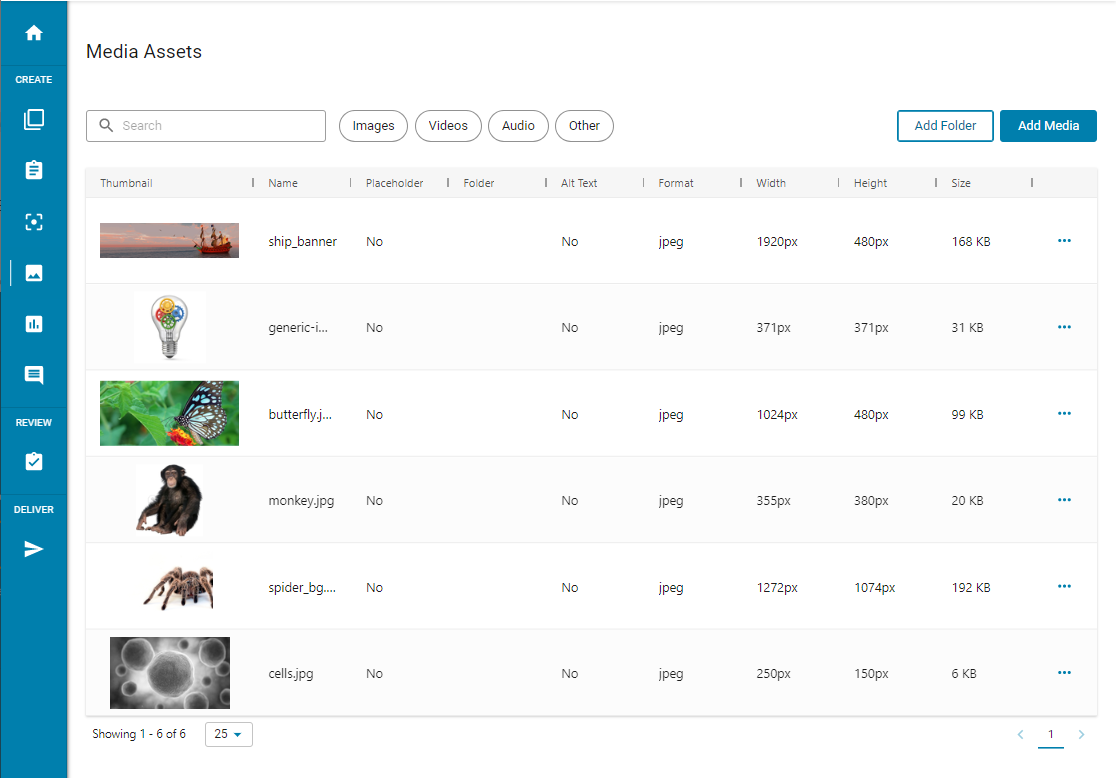
Task: Open the focus target icon in sidebar
Action: point(33,222)
